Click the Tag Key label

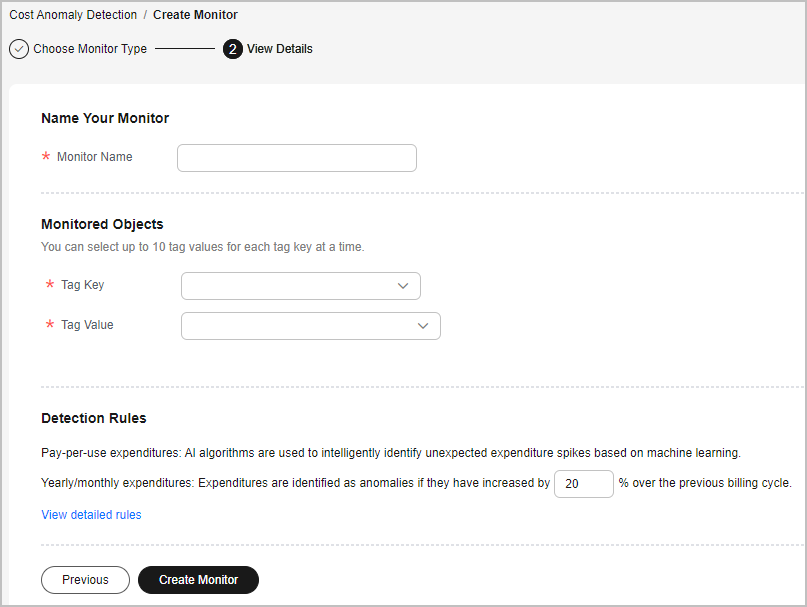82,285
